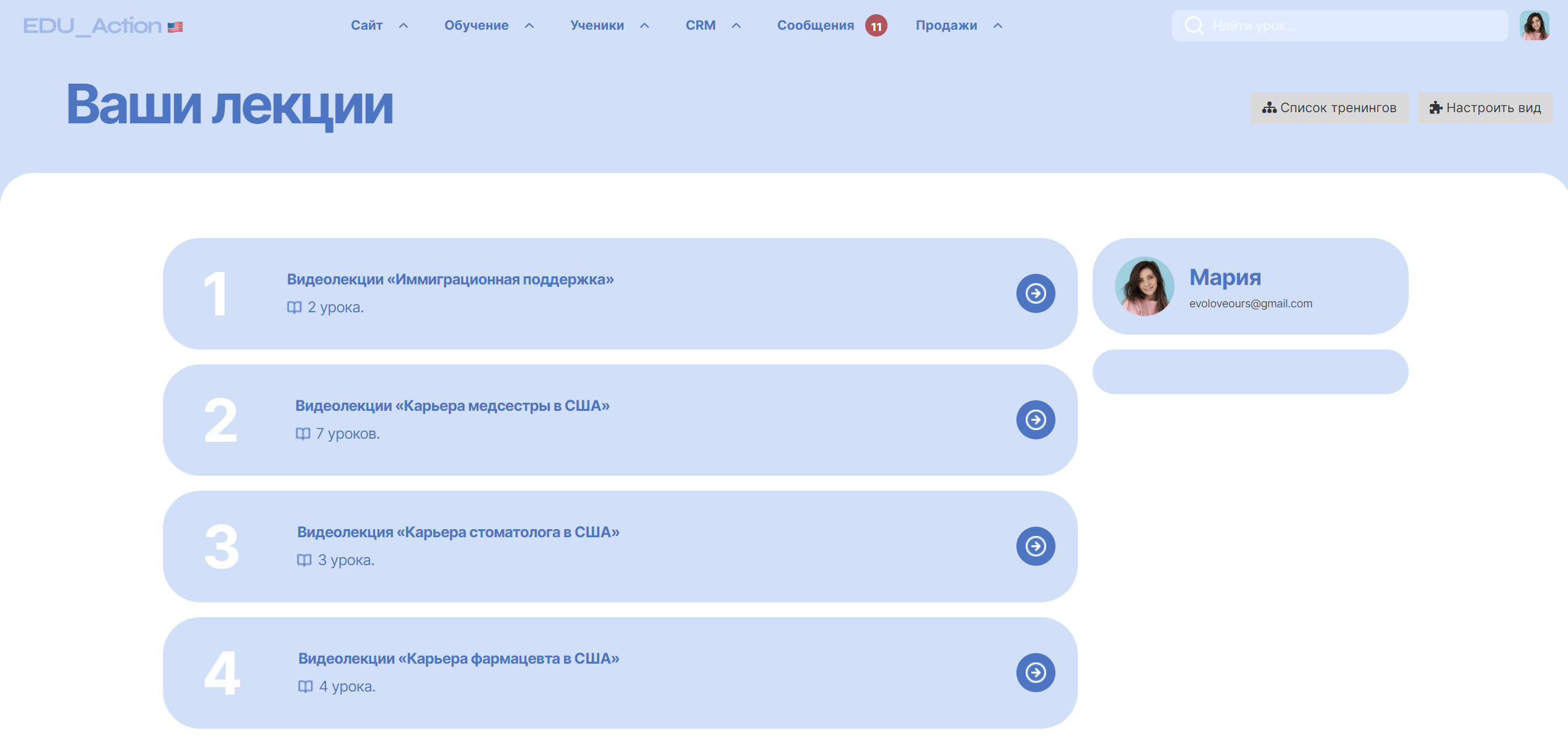Expand the Сайт menu chevron

403,25
